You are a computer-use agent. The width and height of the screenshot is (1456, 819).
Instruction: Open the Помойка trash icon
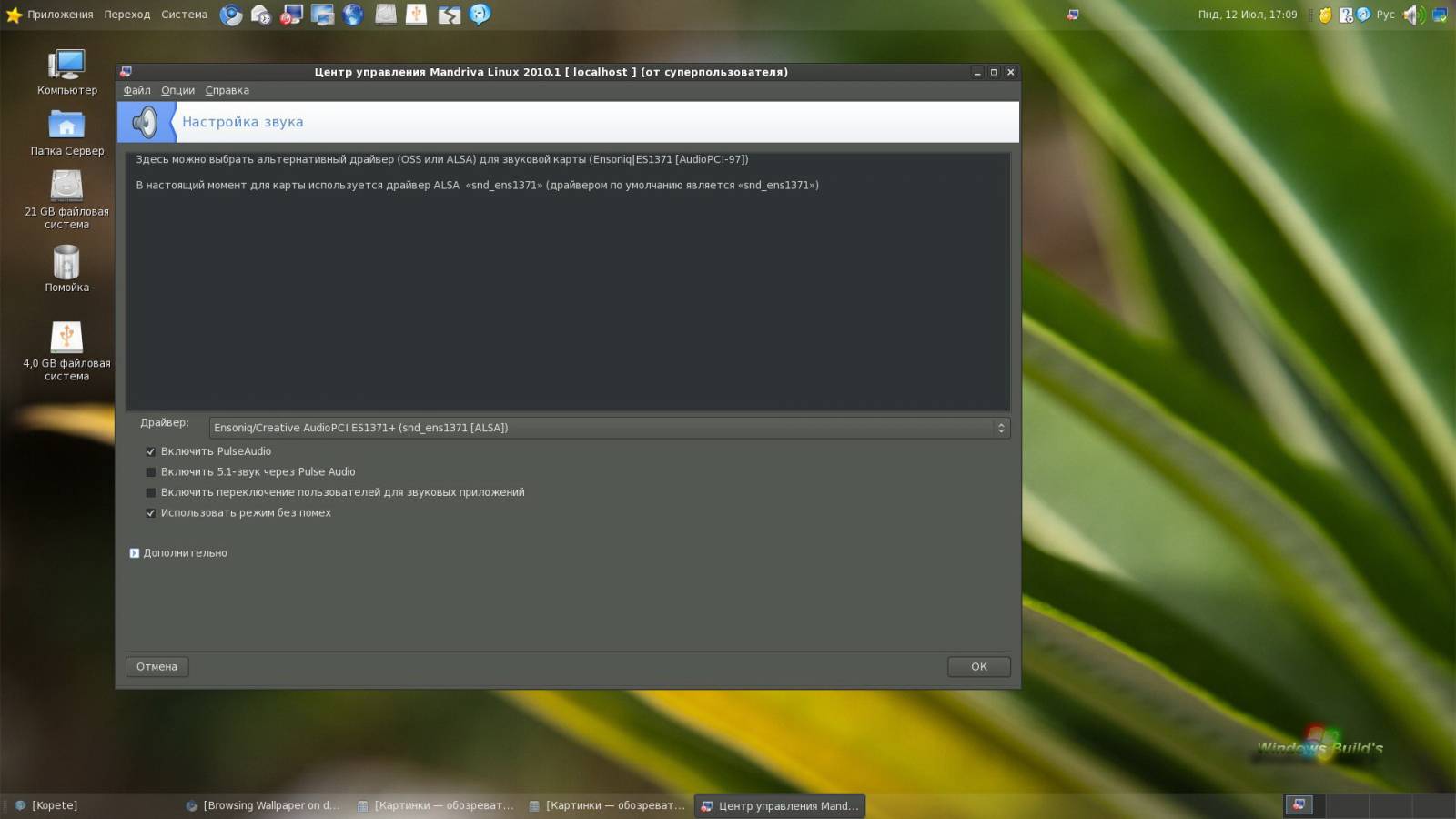point(66,269)
